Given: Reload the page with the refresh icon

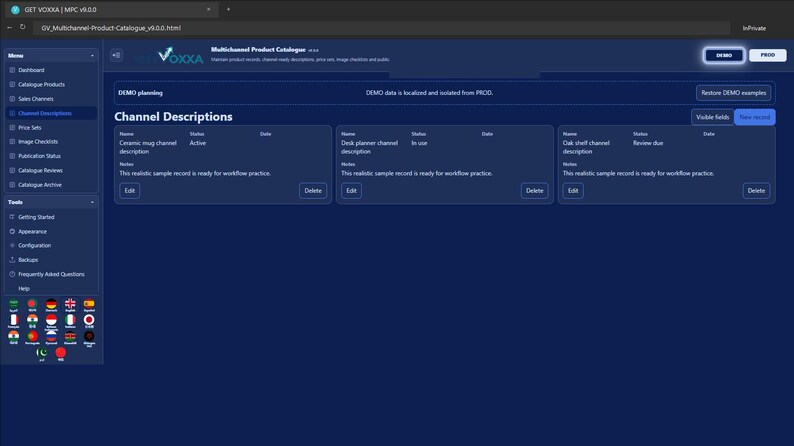Looking at the screenshot, I should 23,27.
